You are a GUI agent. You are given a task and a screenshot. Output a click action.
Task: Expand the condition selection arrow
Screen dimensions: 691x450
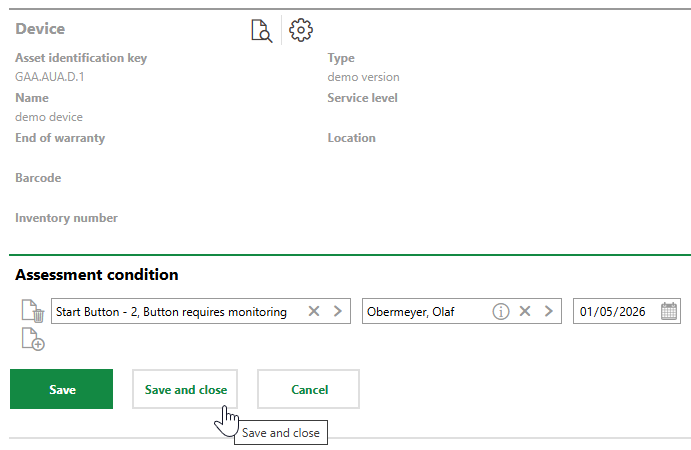(x=338, y=312)
